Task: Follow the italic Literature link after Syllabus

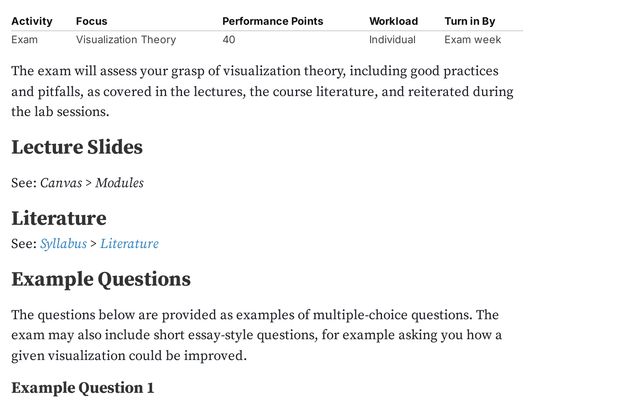Action: [x=129, y=244]
